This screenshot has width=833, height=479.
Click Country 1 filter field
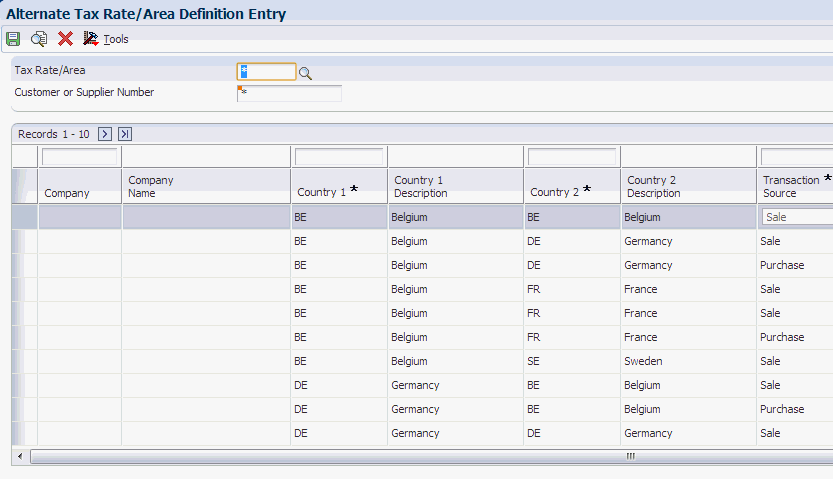click(x=339, y=157)
